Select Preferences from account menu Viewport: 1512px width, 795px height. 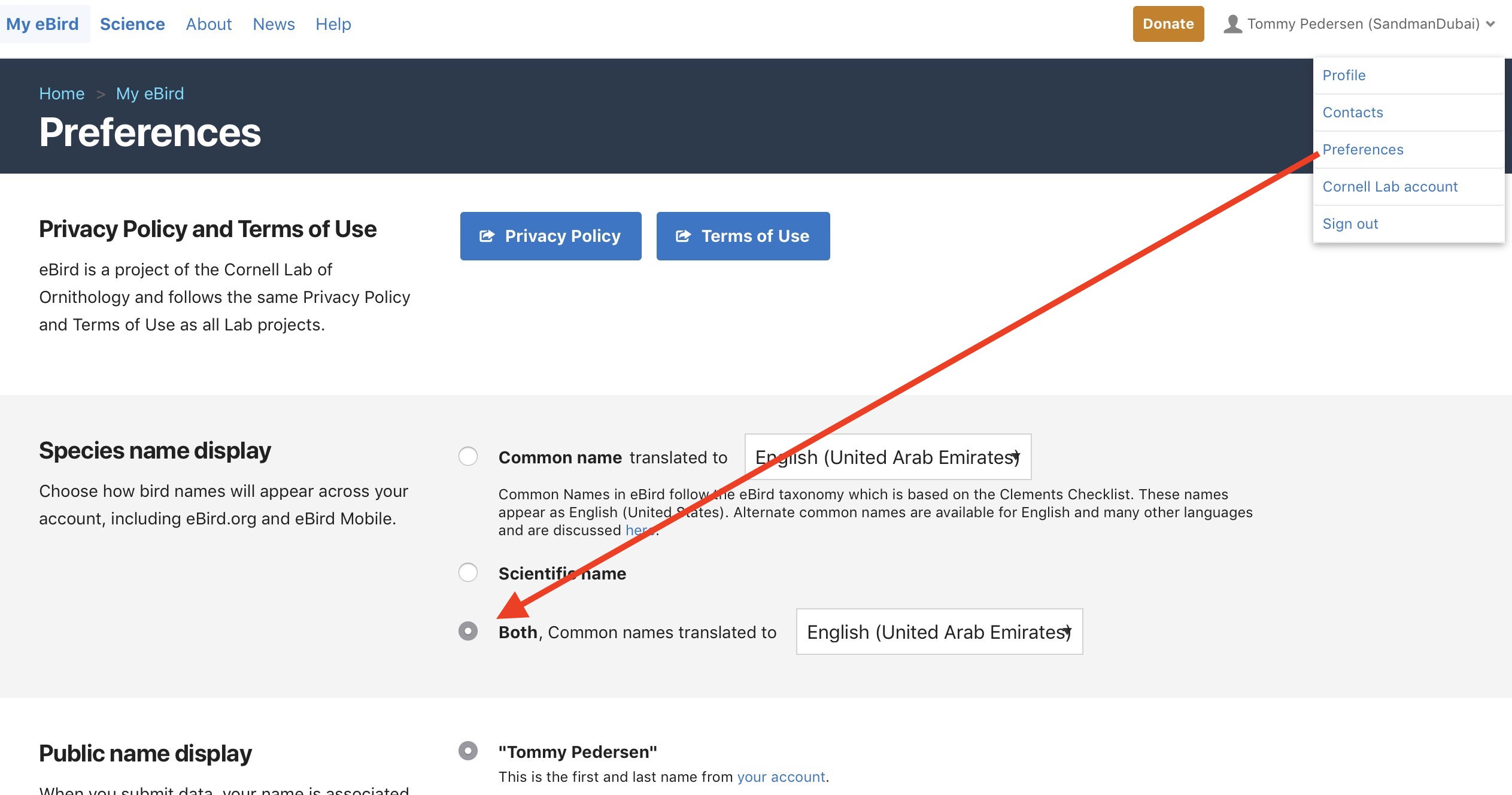coord(1408,150)
